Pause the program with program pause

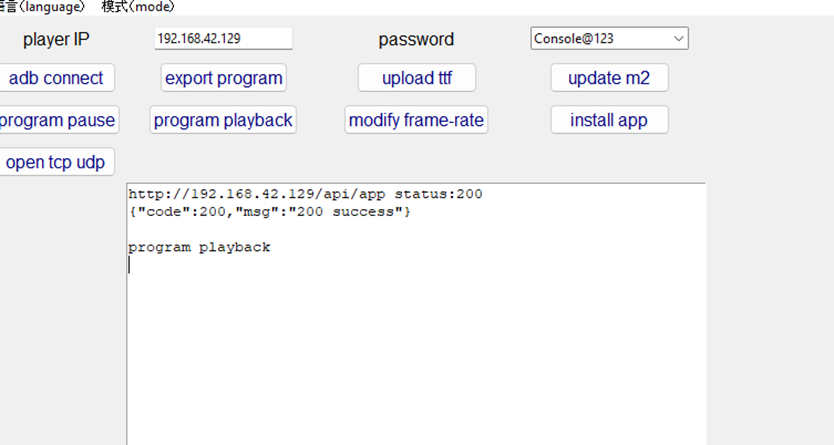pyautogui.click(x=57, y=120)
